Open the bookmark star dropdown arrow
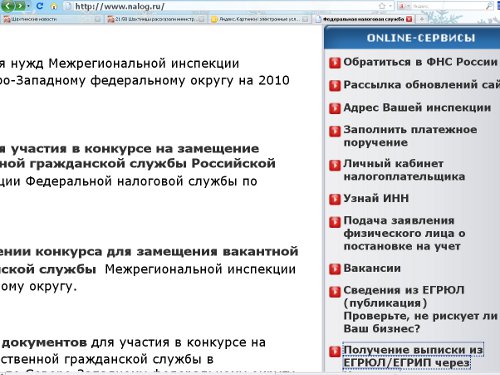The width and height of the screenshot is (500, 375). tap(390, 6)
